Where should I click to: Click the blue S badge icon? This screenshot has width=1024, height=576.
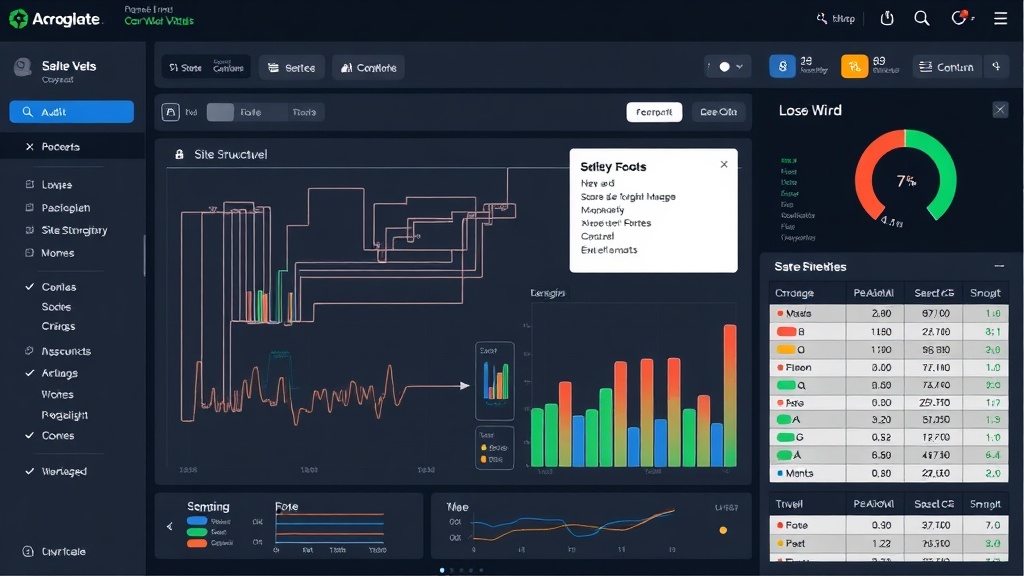pyautogui.click(x=782, y=67)
